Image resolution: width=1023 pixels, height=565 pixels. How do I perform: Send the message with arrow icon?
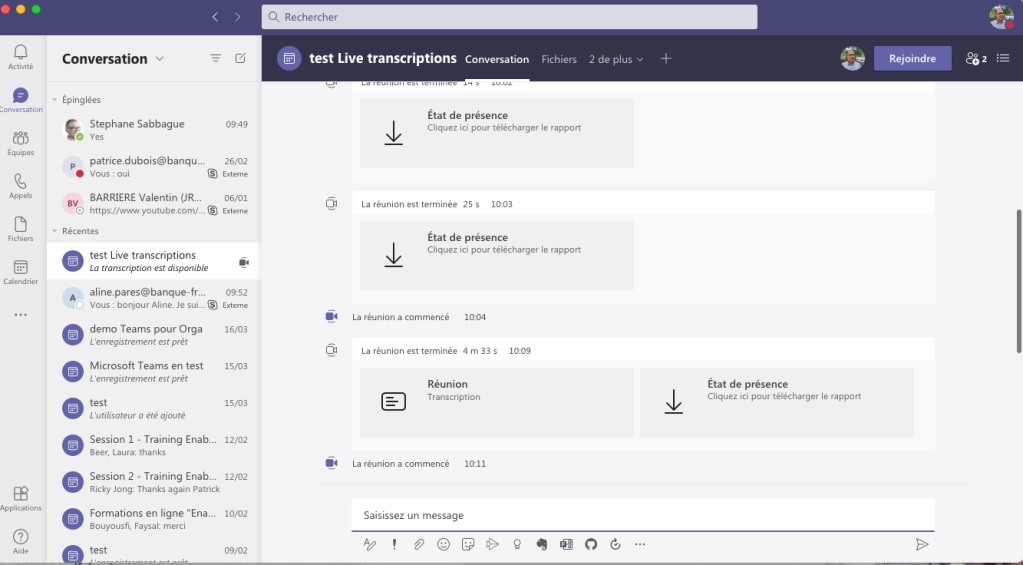[921, 544]
